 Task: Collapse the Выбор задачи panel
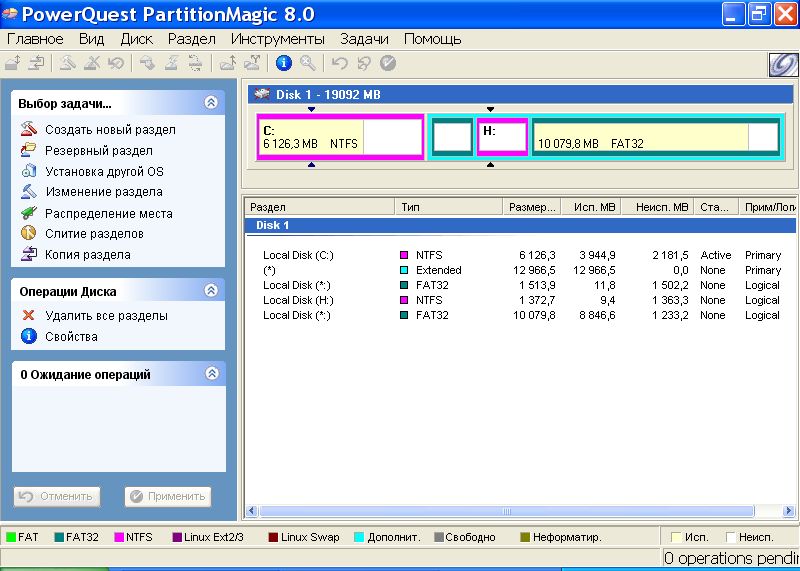click(x=210, y=102)
